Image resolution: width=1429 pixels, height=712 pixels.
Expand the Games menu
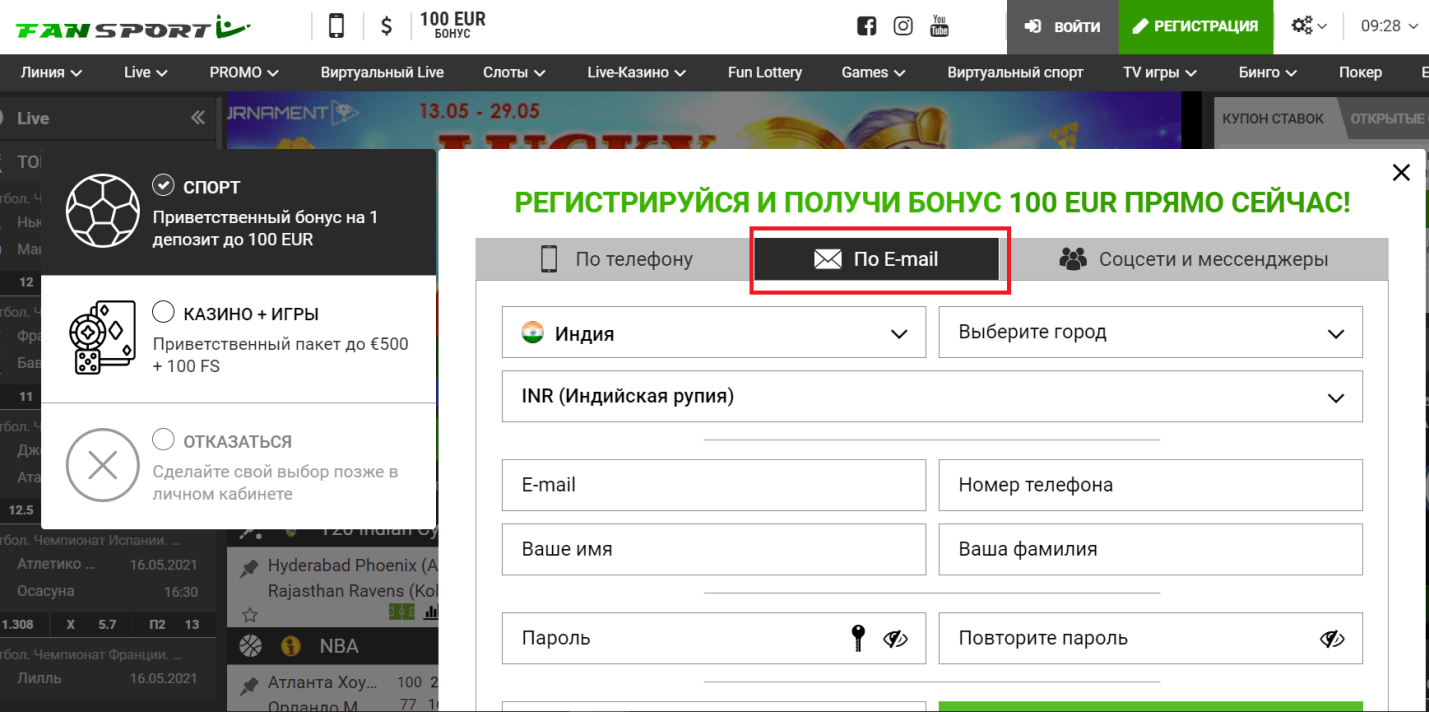873,72
